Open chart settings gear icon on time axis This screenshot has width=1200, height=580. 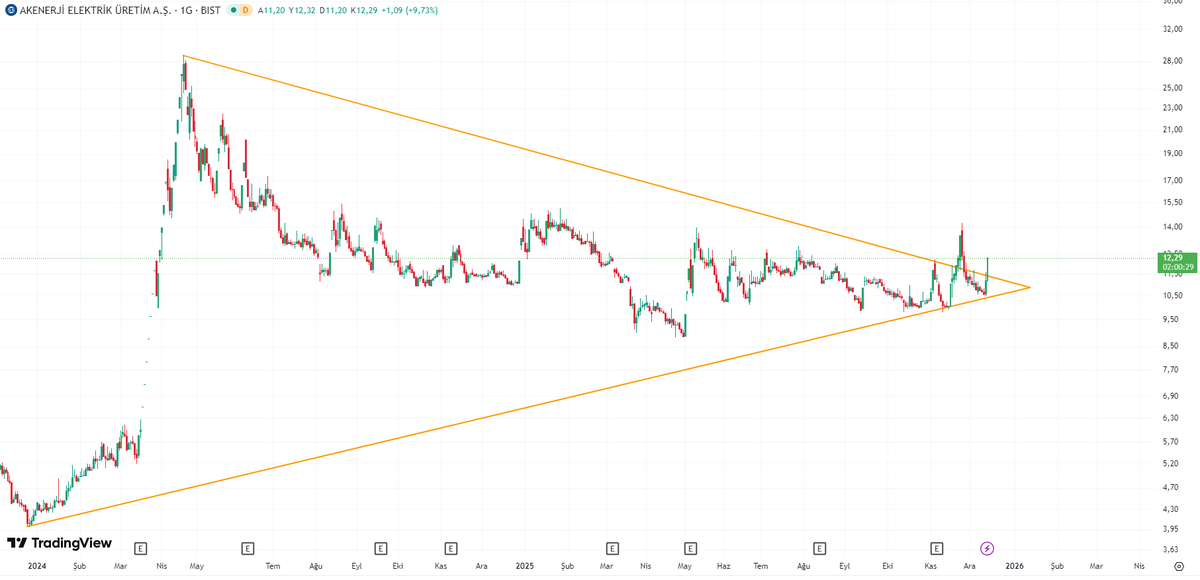pyautogui.click(x=1178, y=566)
